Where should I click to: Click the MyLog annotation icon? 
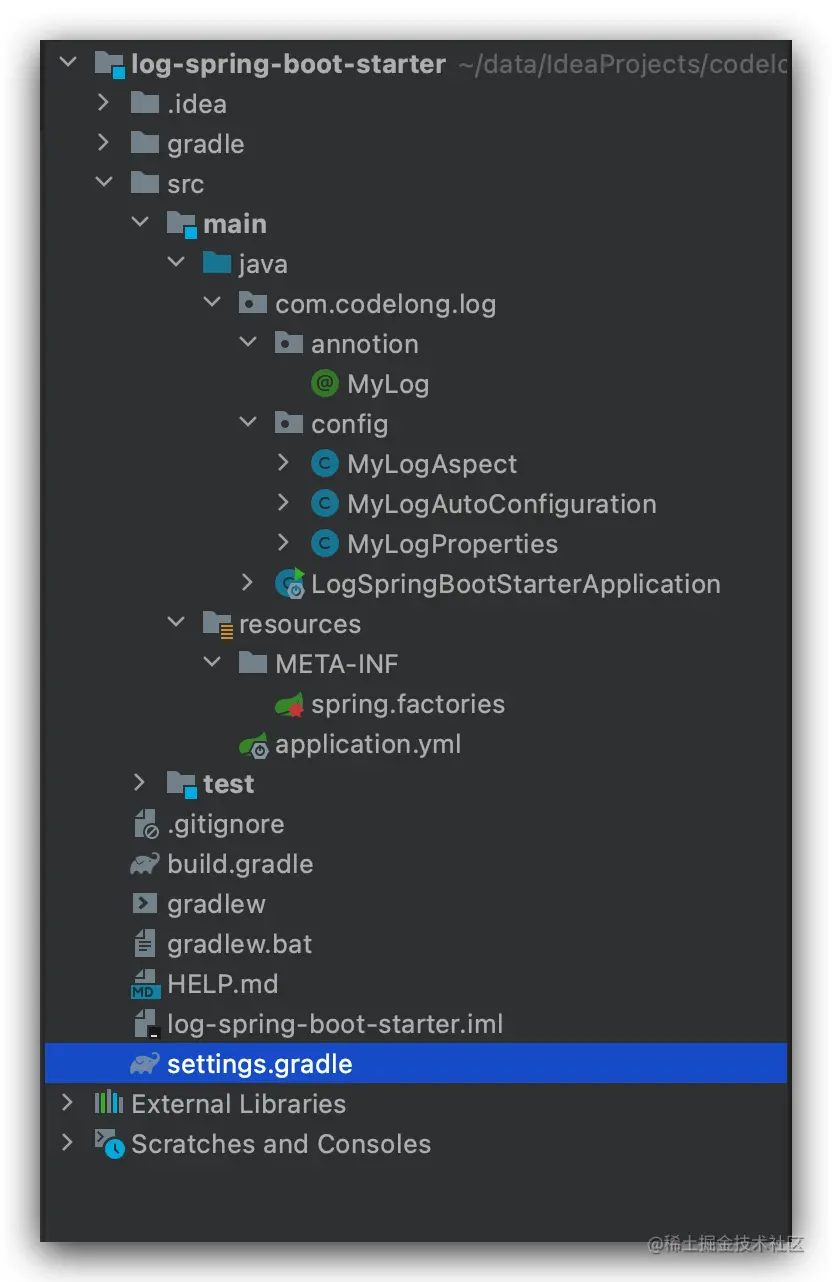click(324, 383)
